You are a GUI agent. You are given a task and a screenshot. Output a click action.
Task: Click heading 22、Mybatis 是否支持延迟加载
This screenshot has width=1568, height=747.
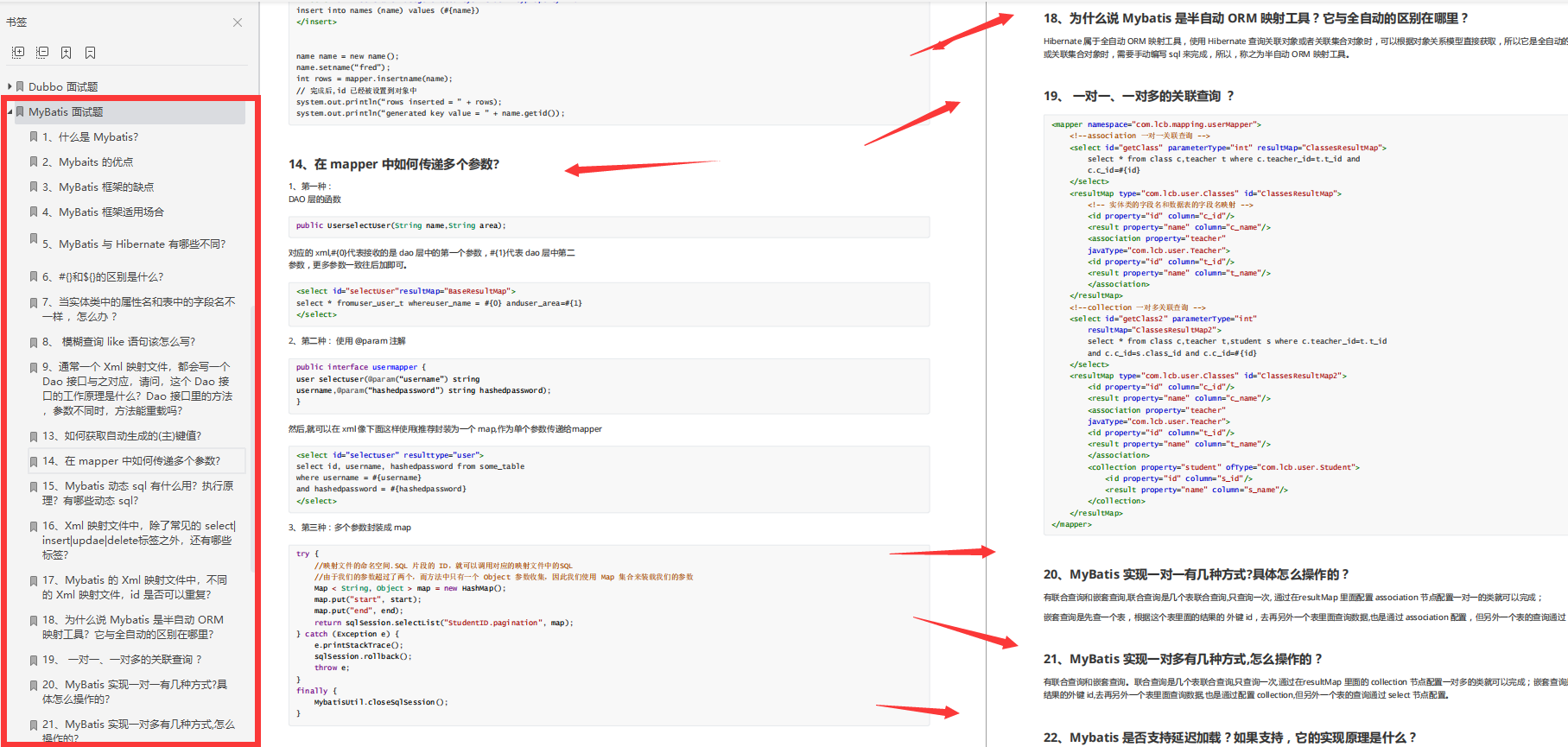point(1229,738)
